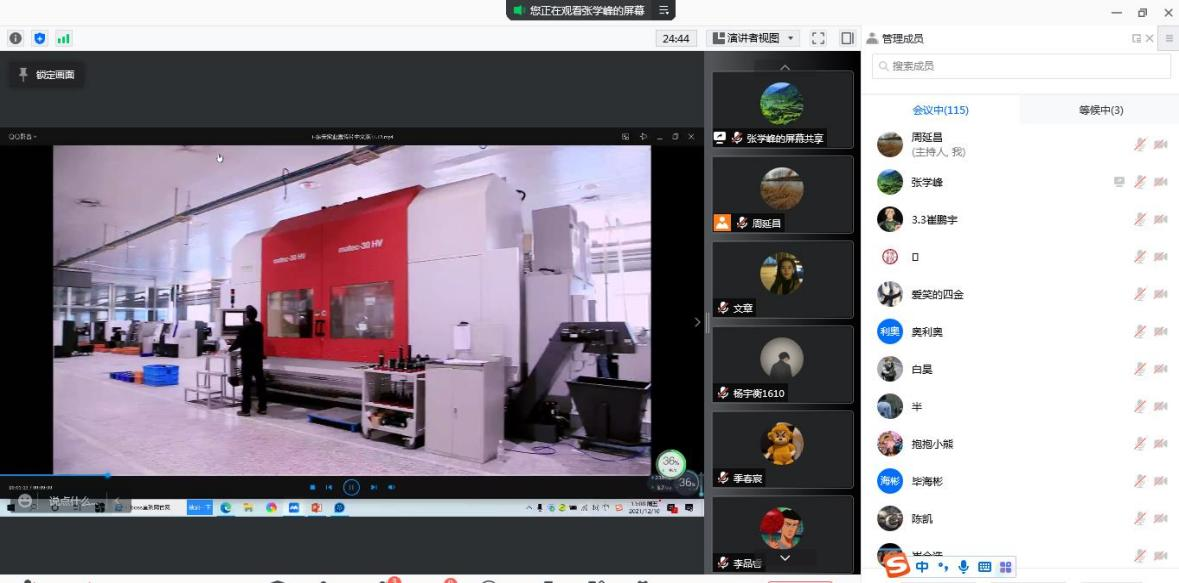Toggle 张学峰's microphone in member list
The image size is (1179, 583).
coord(1140,182)
